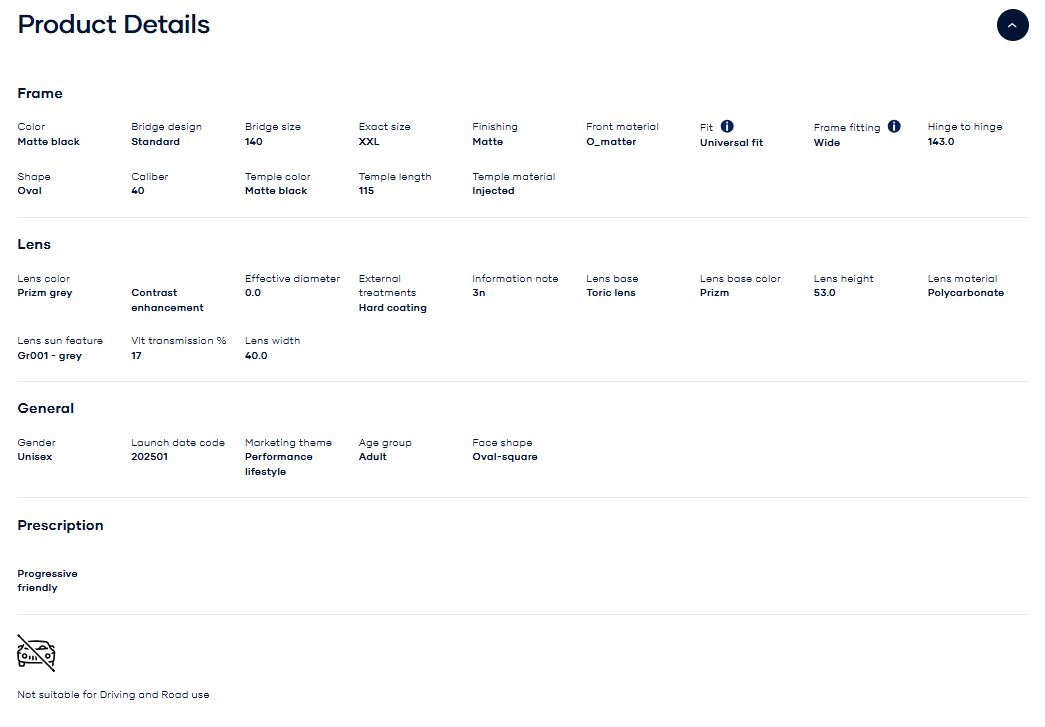Click Progressive friendly text

47,581
